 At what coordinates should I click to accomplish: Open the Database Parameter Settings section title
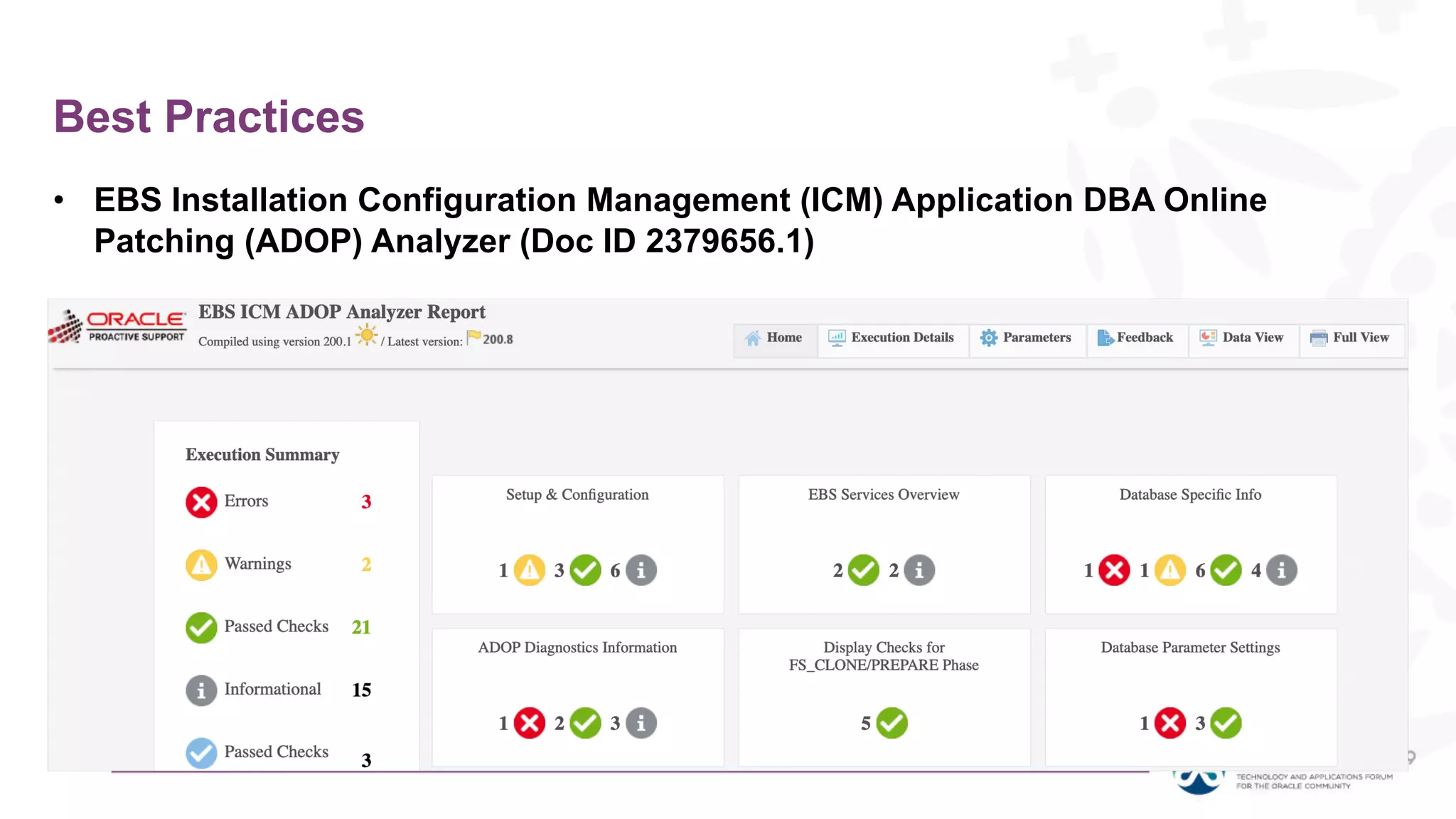[1191, 648]
